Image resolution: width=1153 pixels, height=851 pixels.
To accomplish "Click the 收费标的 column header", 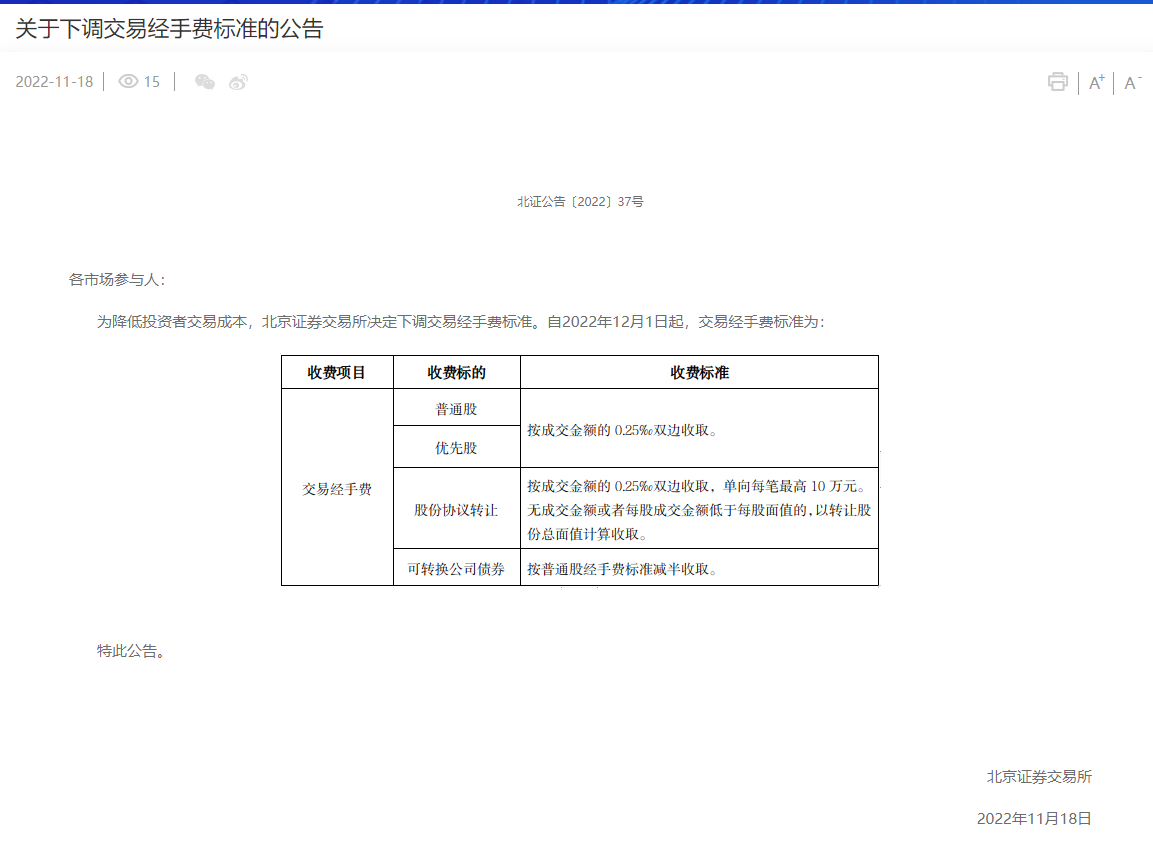I will click(x=456, y=372).
